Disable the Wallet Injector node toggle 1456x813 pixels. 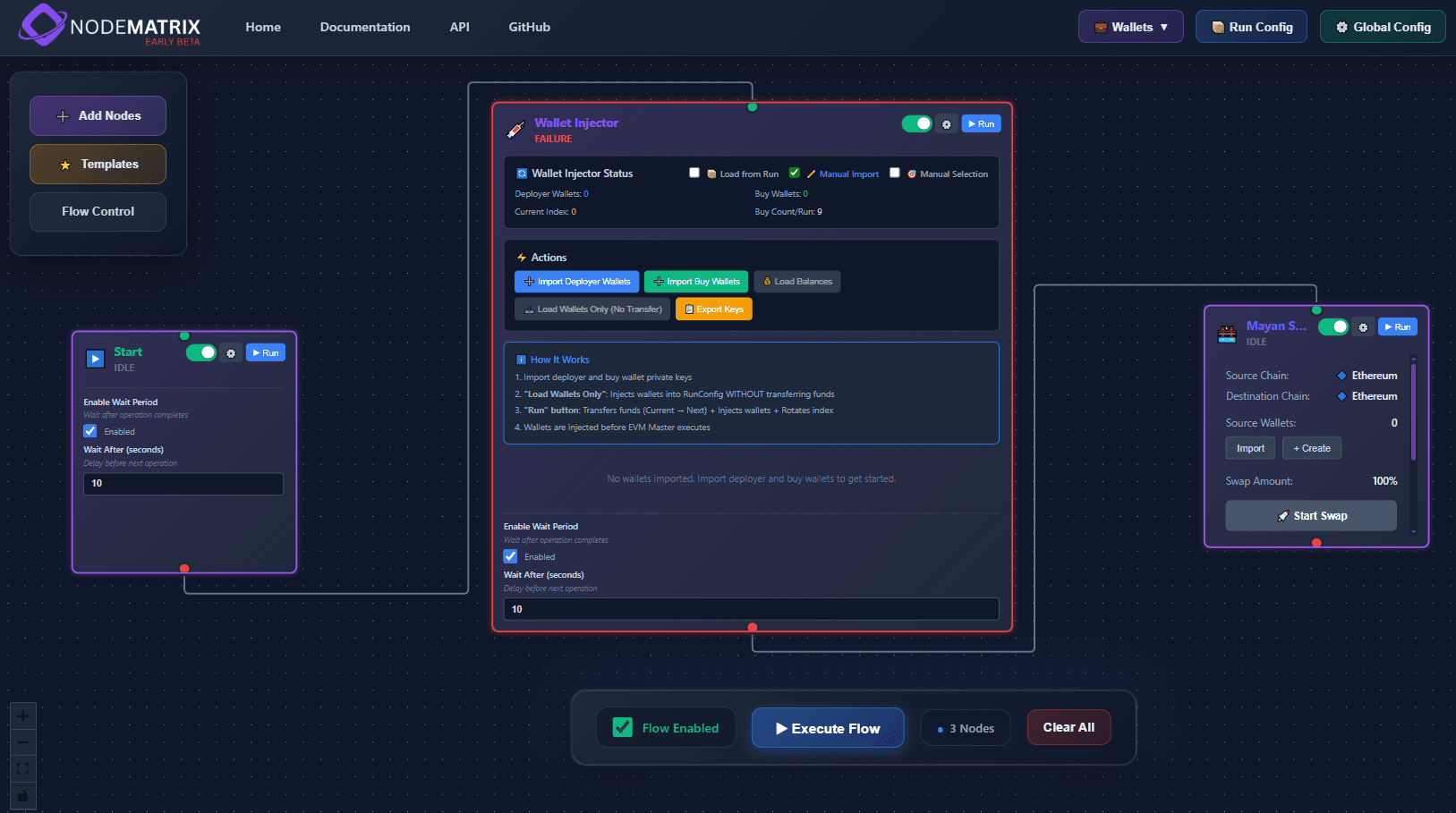click(x=916, y=123)
